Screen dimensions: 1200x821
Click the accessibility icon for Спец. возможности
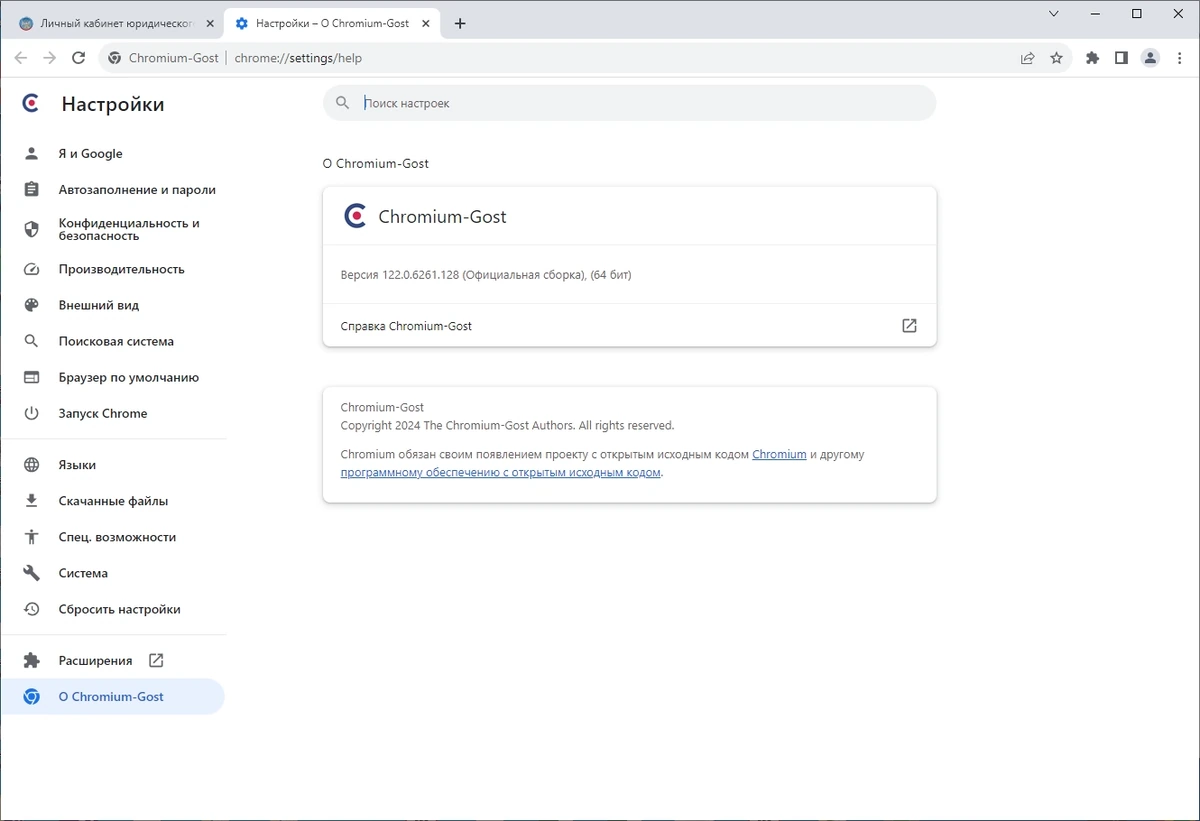tap(31, 537)
